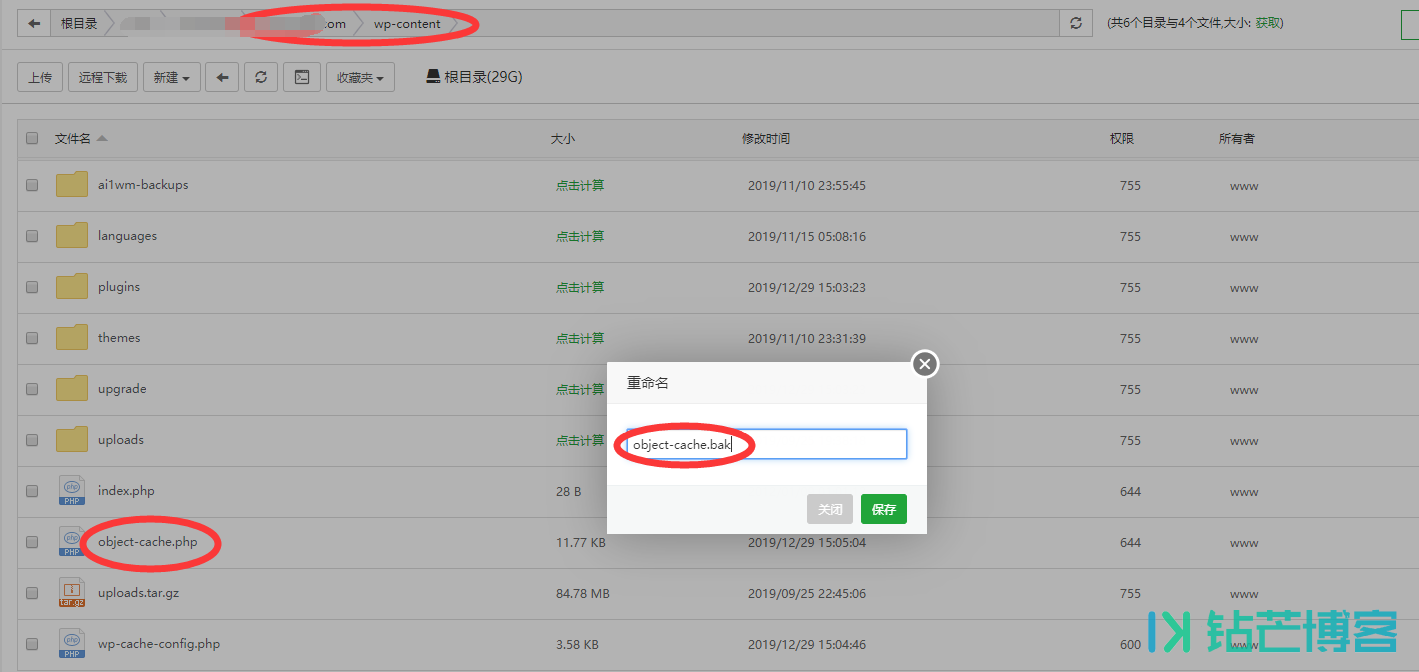Click the toolbar refresh button

[x=261, y=77]
